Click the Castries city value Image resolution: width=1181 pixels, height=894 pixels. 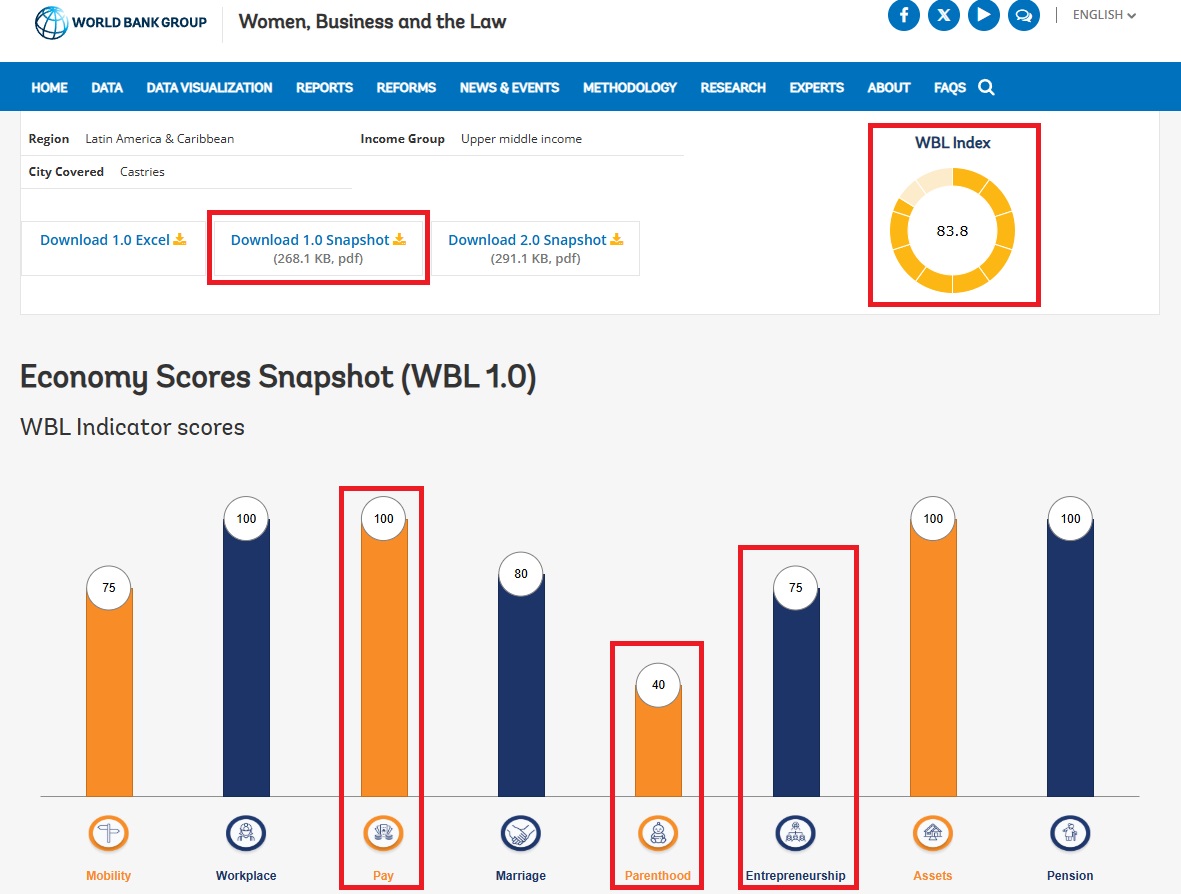(142, 172)
